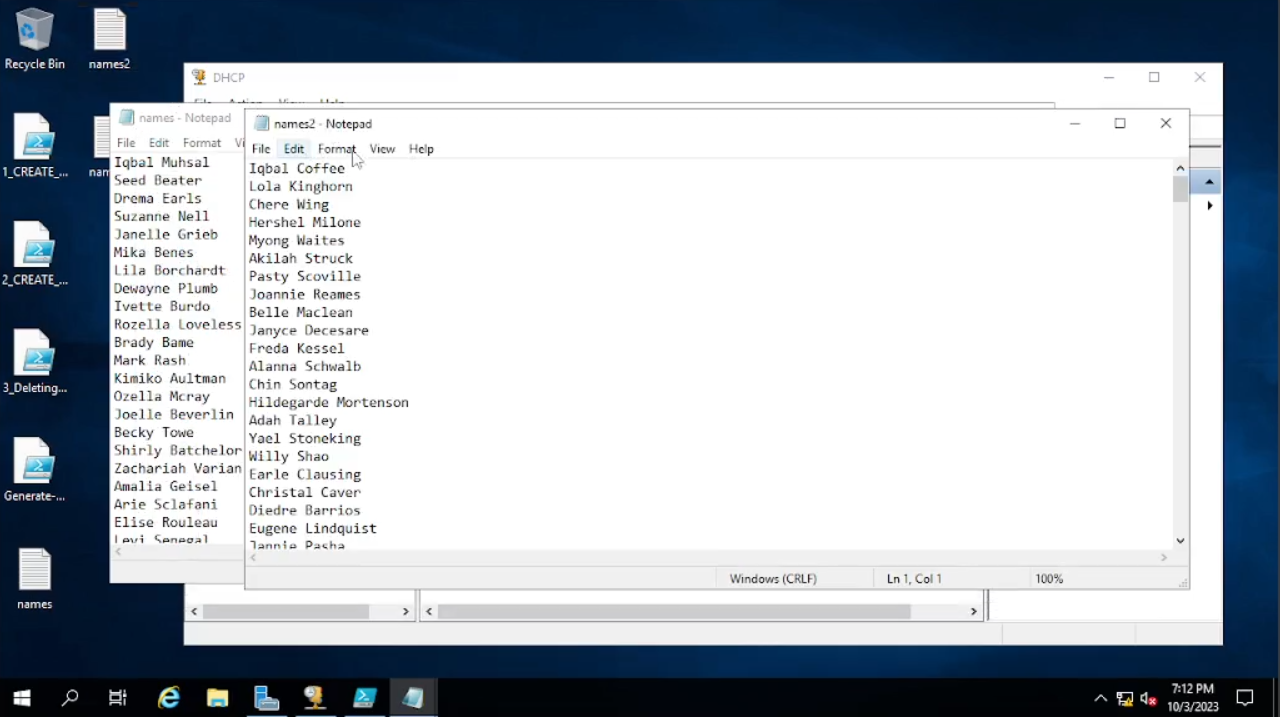Screen dimensions: 1280x717
Task: Switch to Server Manager in the taskbar
Action: tap(266, 697)
